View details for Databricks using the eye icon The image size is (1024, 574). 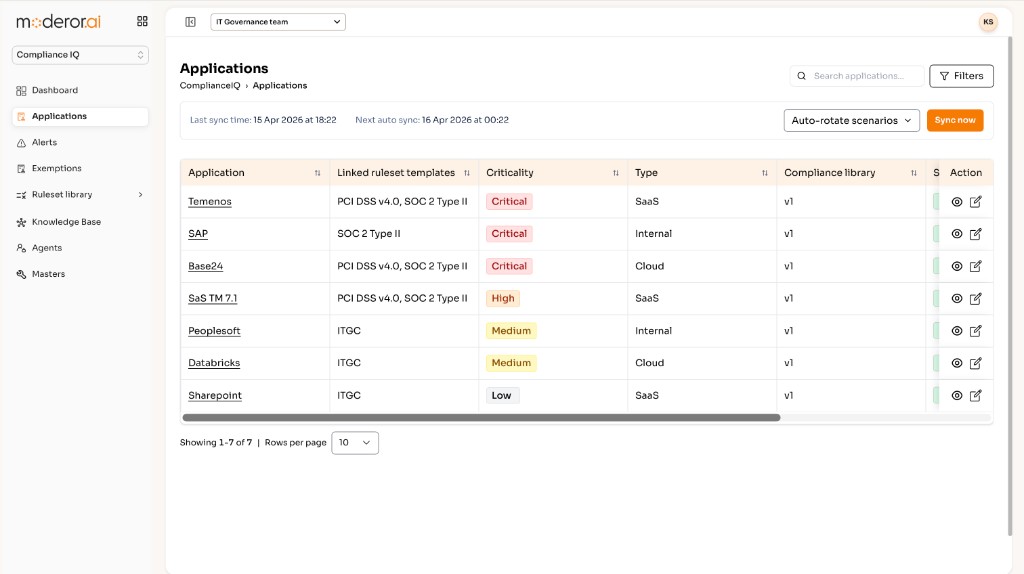point(957,363)
